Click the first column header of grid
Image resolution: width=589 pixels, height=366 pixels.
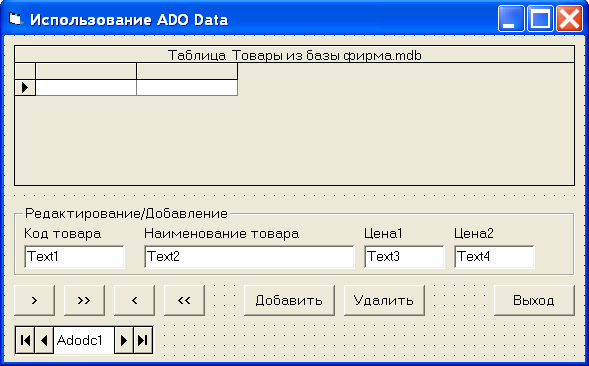(x=86, y=71)
